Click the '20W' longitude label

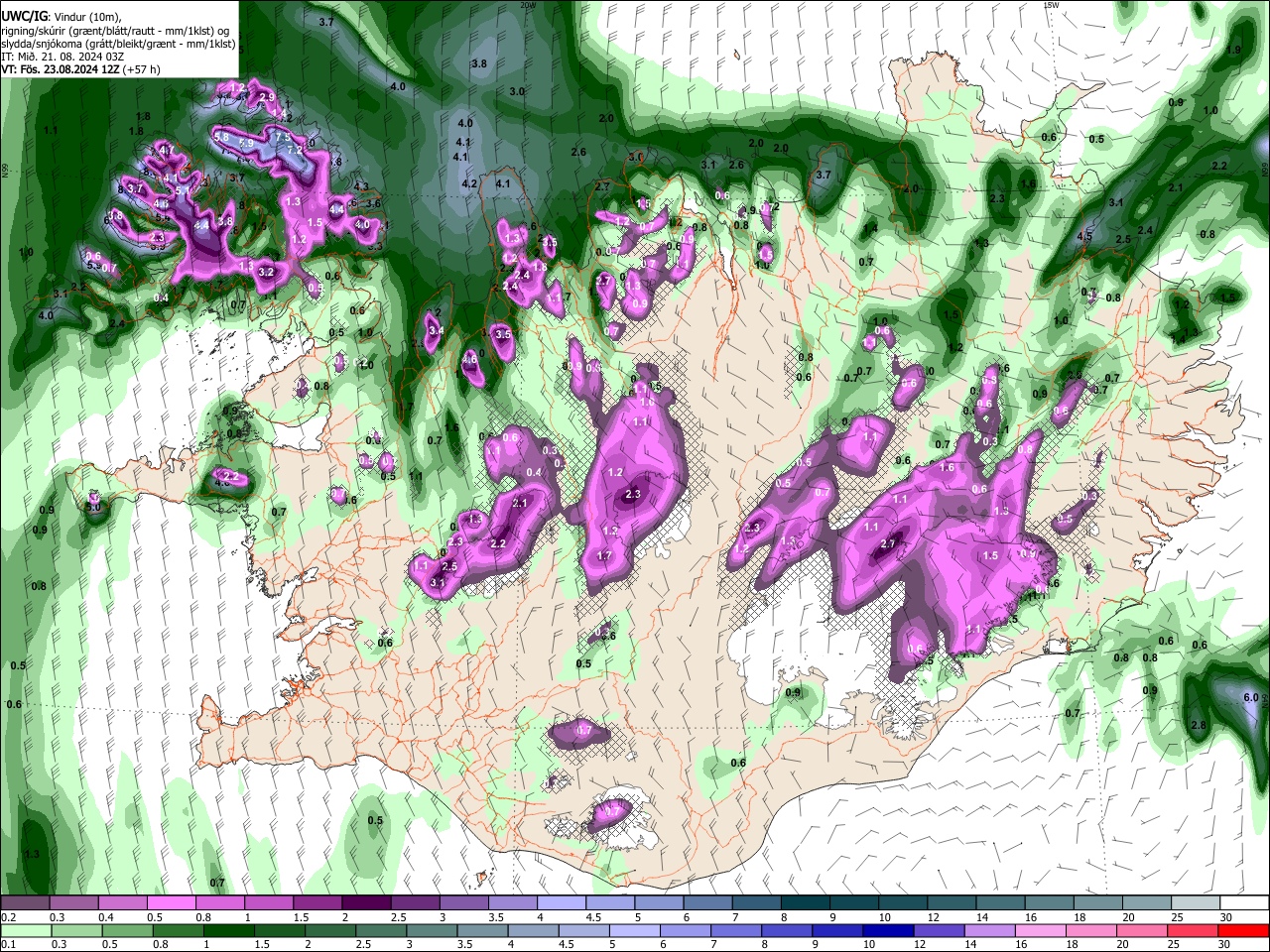[527, 5]
